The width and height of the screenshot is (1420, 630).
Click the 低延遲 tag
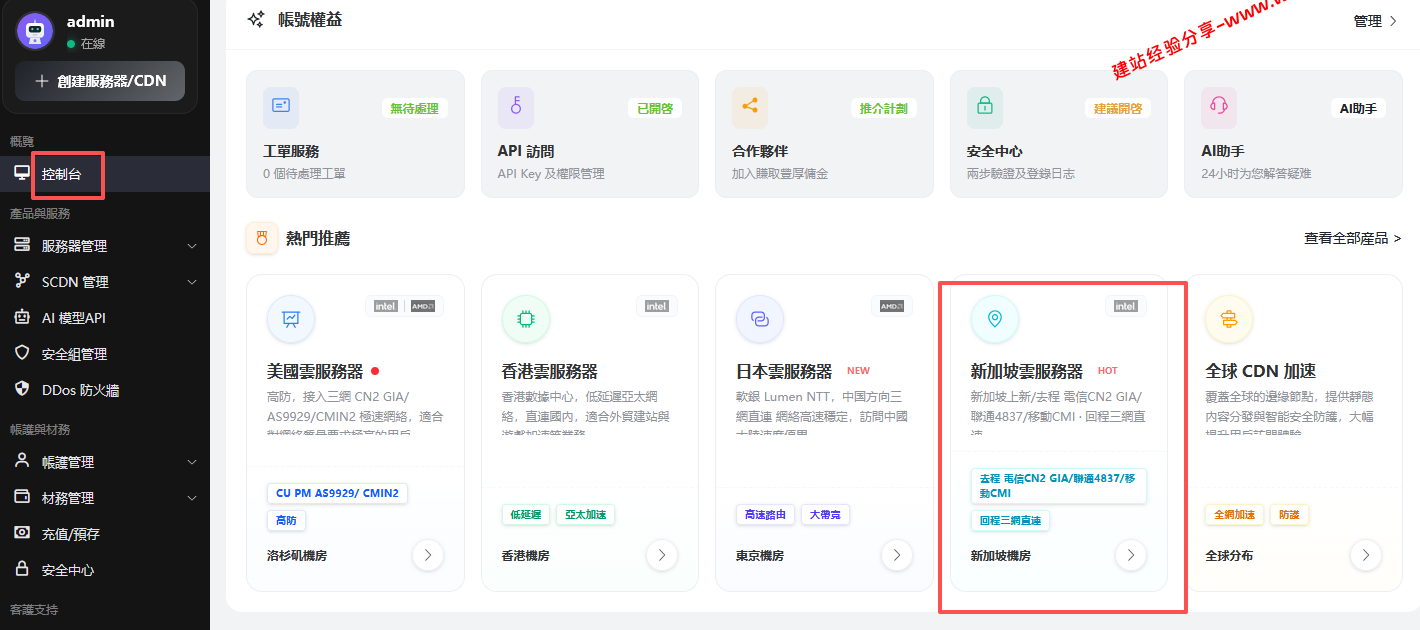[x=525, y=515]
